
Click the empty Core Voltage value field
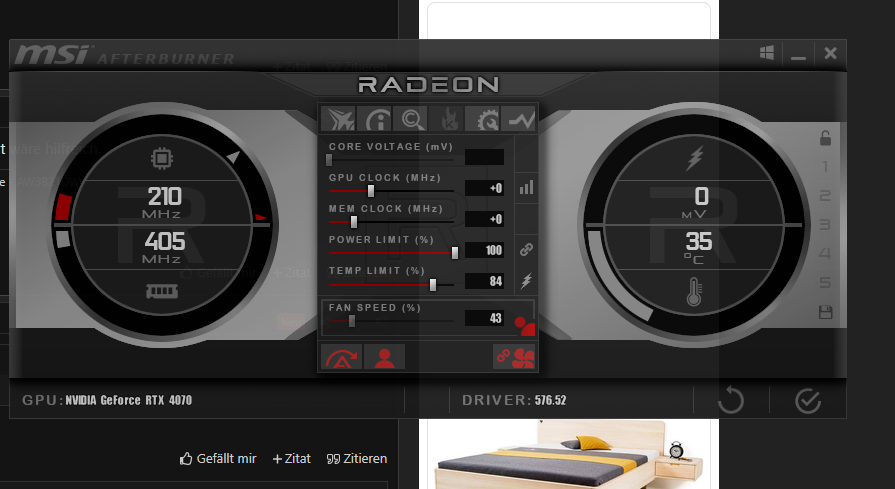pyautogui.click(x=484, y=157)
